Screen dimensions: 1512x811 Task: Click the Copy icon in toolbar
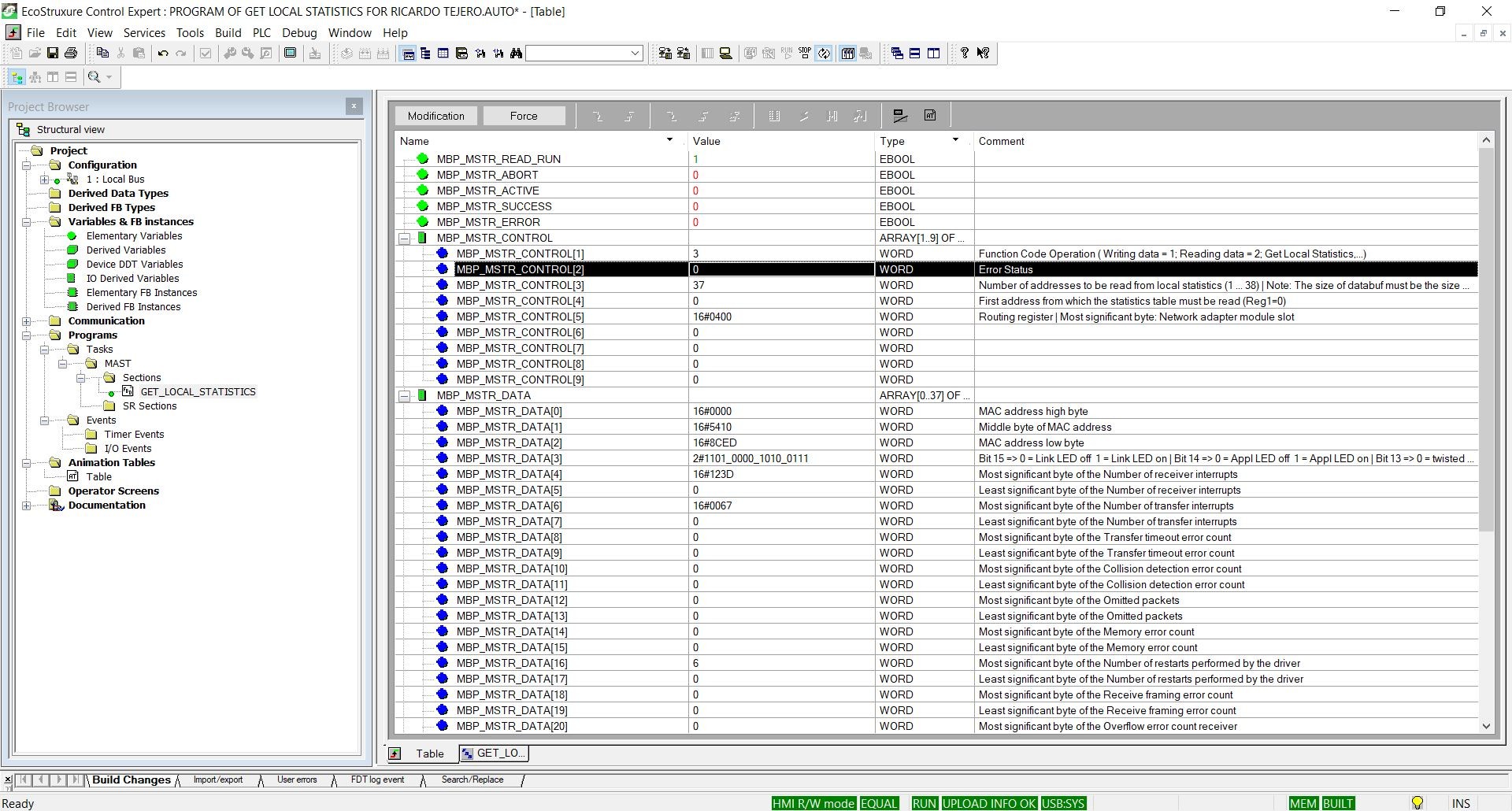102,53
